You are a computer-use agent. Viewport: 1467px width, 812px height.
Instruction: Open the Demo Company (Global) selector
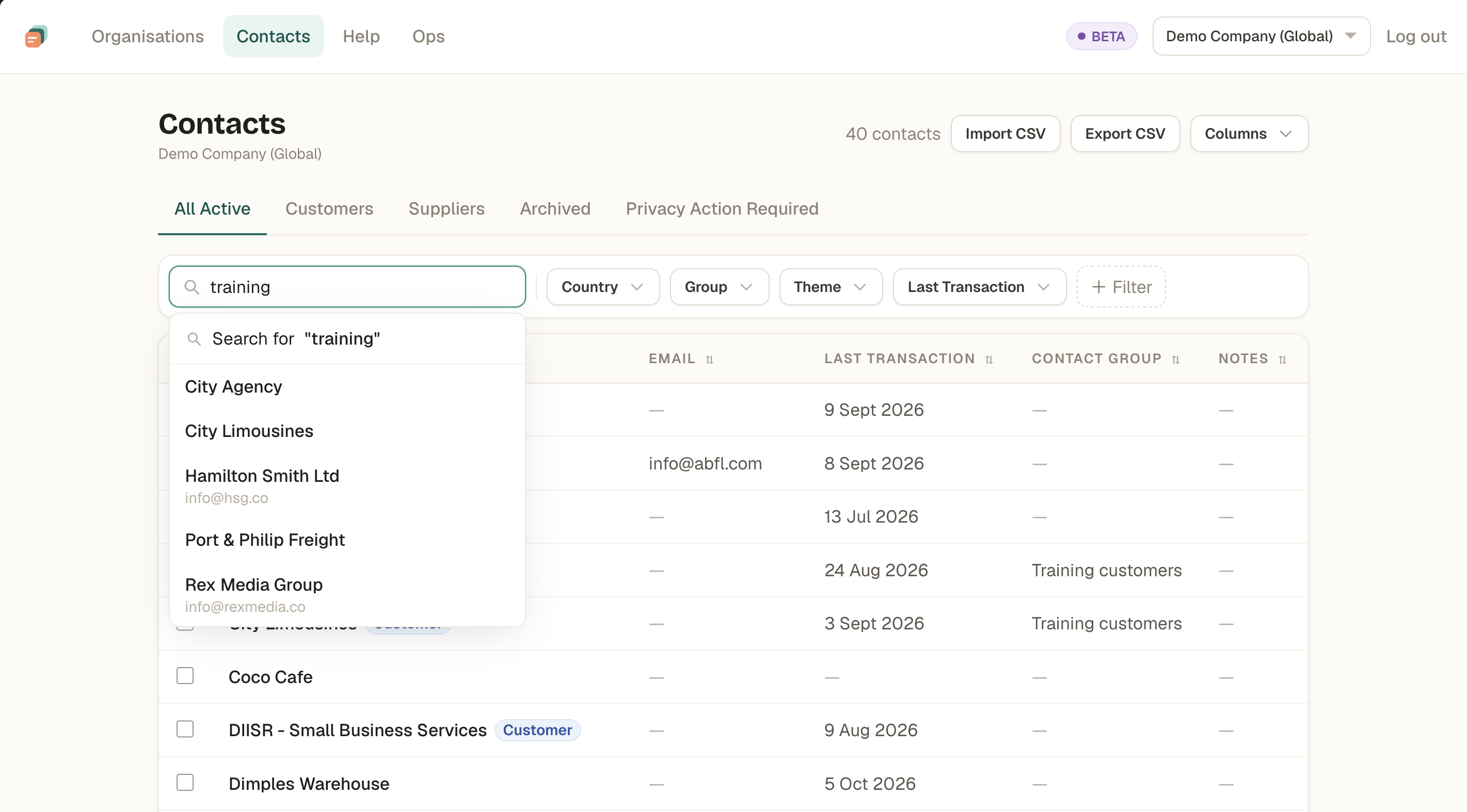[1261, 36]
